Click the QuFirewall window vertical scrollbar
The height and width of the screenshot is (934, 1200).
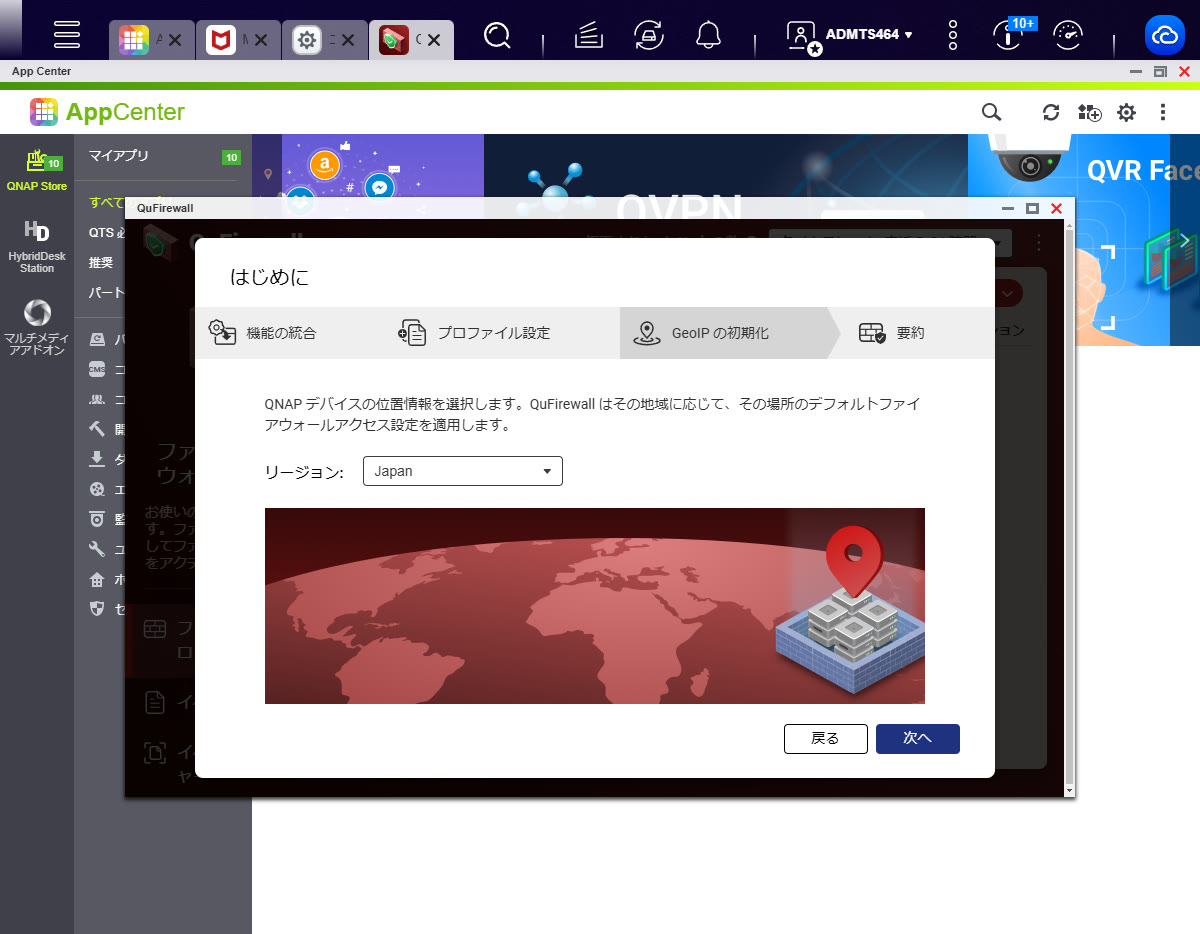pos(1069,508)
